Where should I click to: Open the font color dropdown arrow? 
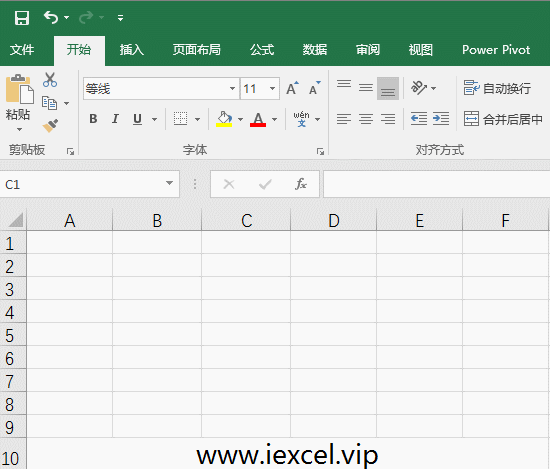[x=274, y=119]
